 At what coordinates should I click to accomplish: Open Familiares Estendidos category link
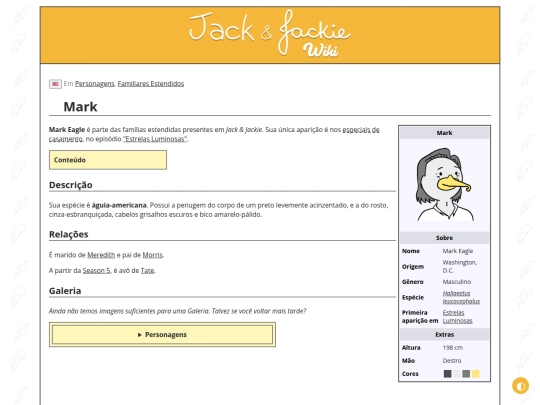click(151, 84)
